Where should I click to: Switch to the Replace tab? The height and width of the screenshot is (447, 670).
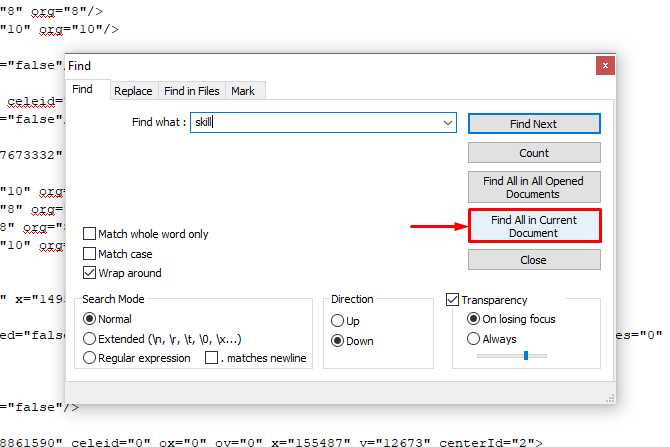[x=133, y=91]
